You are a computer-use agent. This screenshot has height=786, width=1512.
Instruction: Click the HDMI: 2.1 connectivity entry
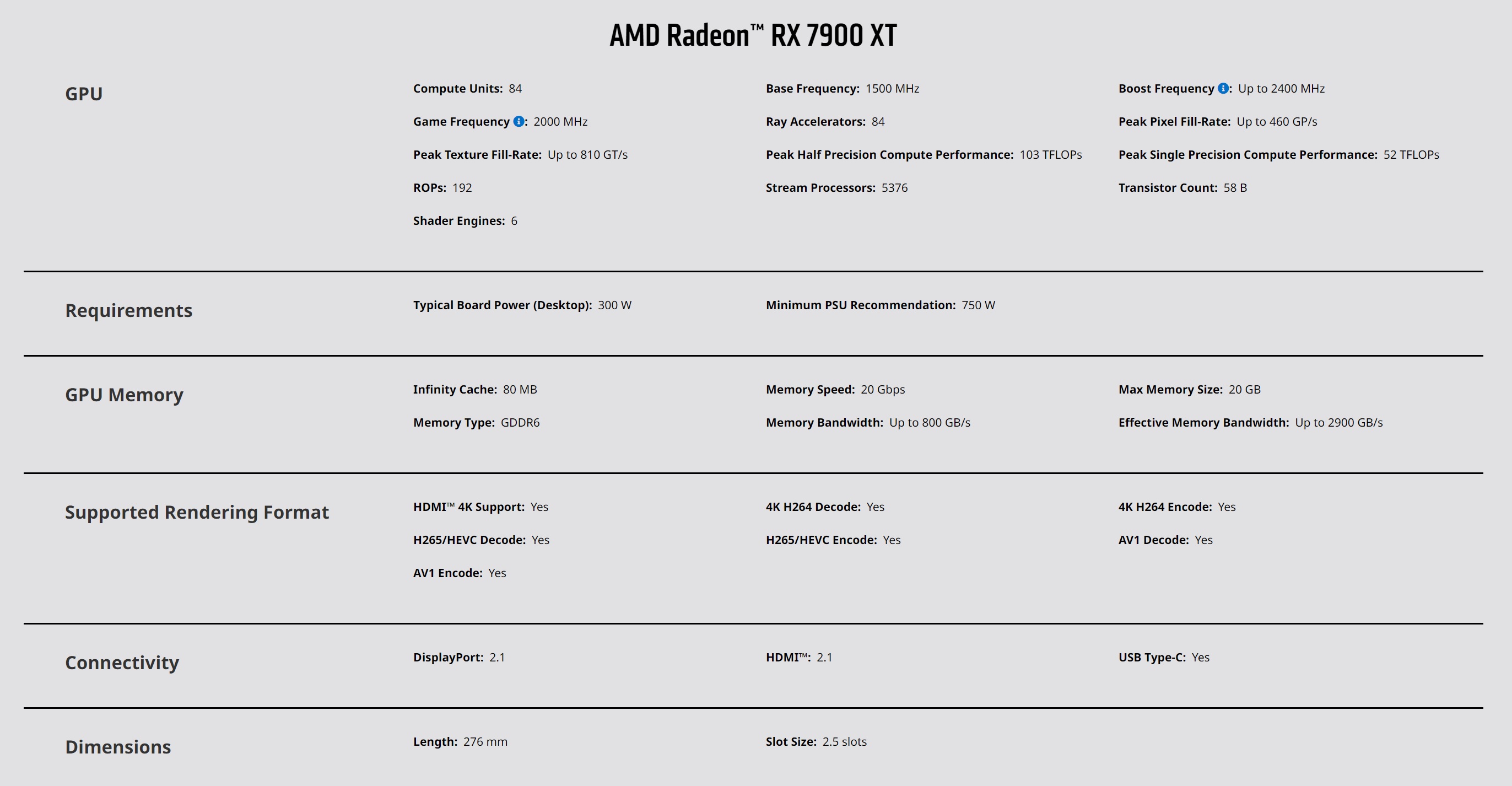[x=799, y=658]
